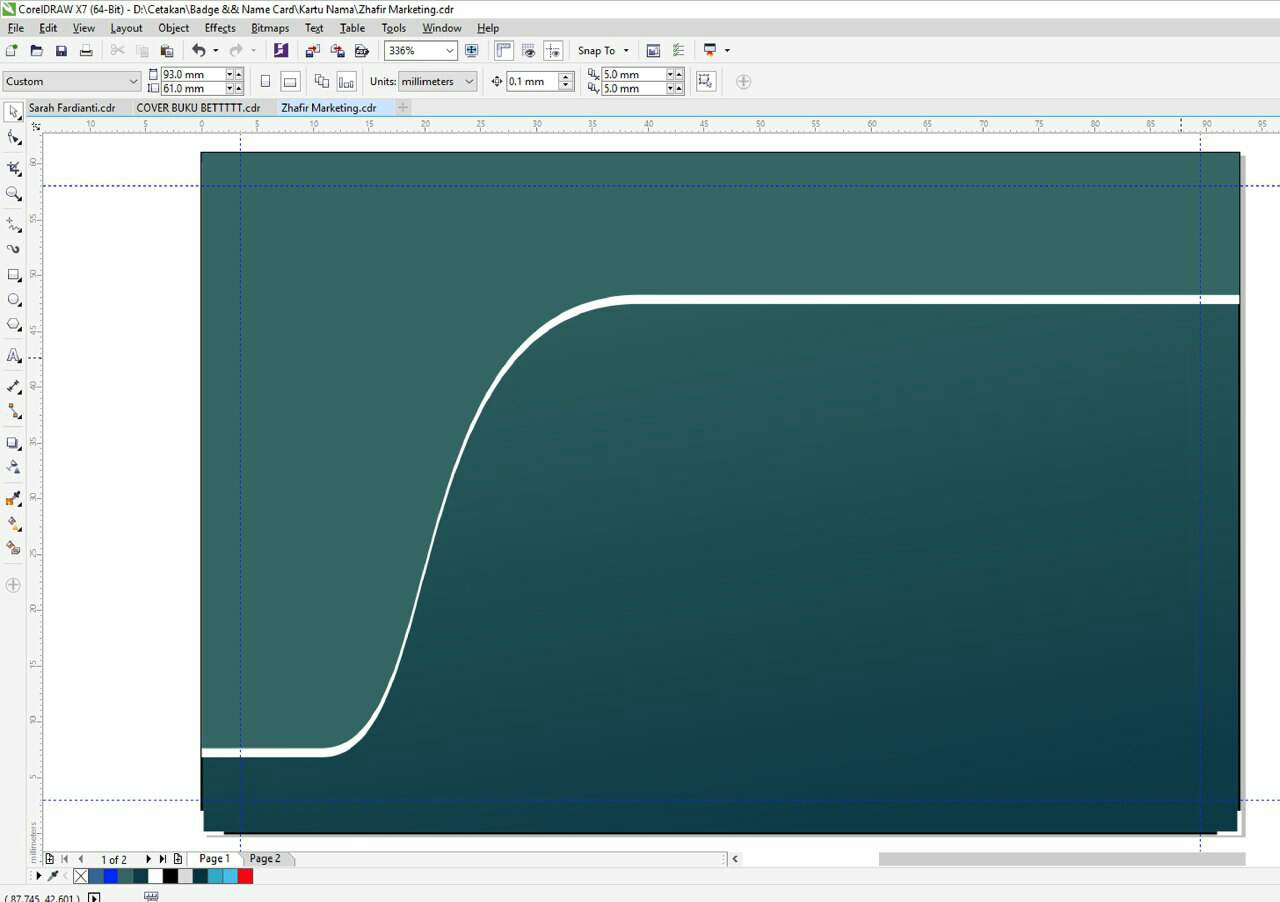
Task: Set page orientation to portrait
Action: (265, 82)
